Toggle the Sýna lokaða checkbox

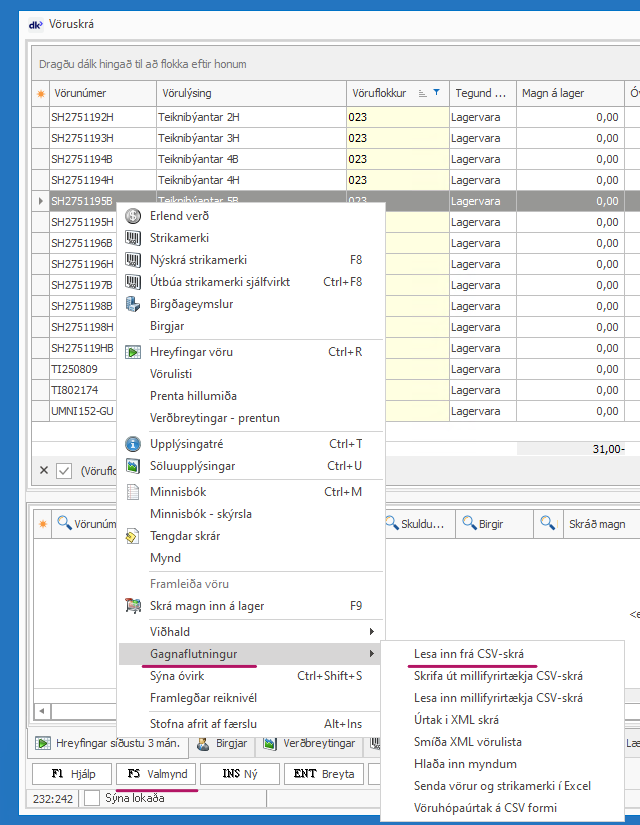[92, 798]
